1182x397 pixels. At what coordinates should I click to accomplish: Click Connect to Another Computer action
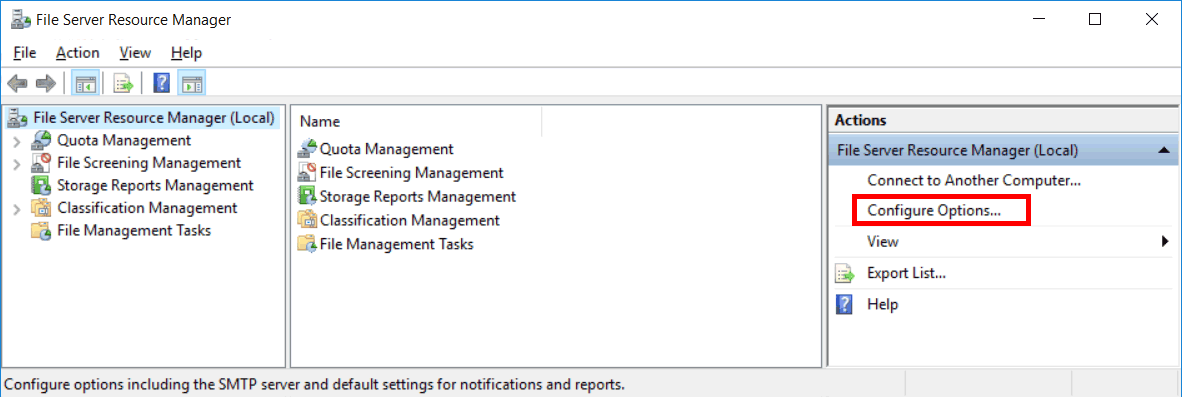[974, 181]
